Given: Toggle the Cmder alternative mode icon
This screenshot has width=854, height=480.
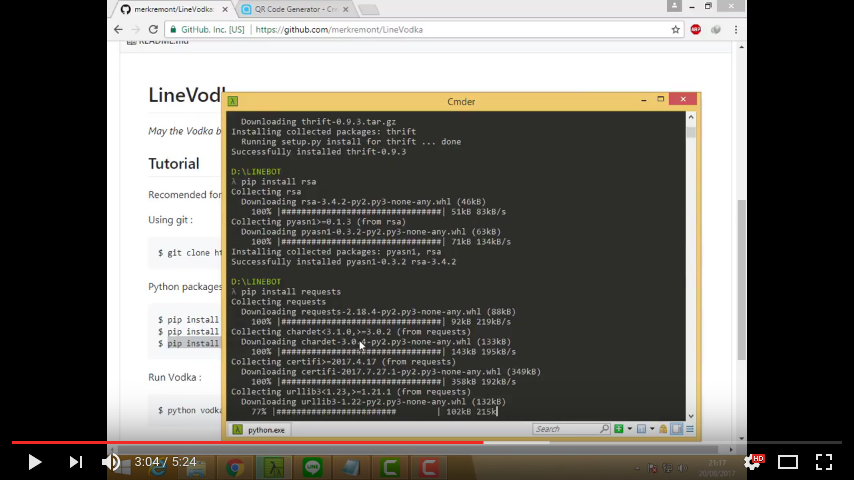Looking at the screenshot, I should pos(676,429).
